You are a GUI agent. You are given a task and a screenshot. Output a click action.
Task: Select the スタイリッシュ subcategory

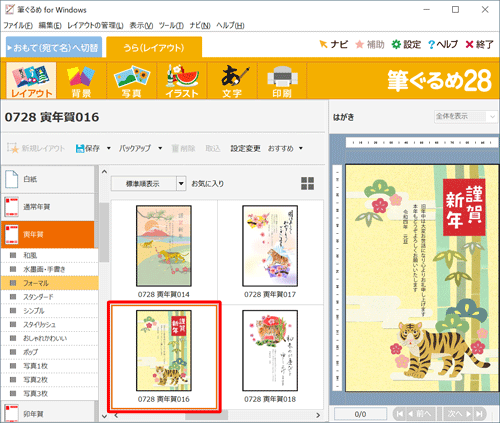[x=50, y=324]
